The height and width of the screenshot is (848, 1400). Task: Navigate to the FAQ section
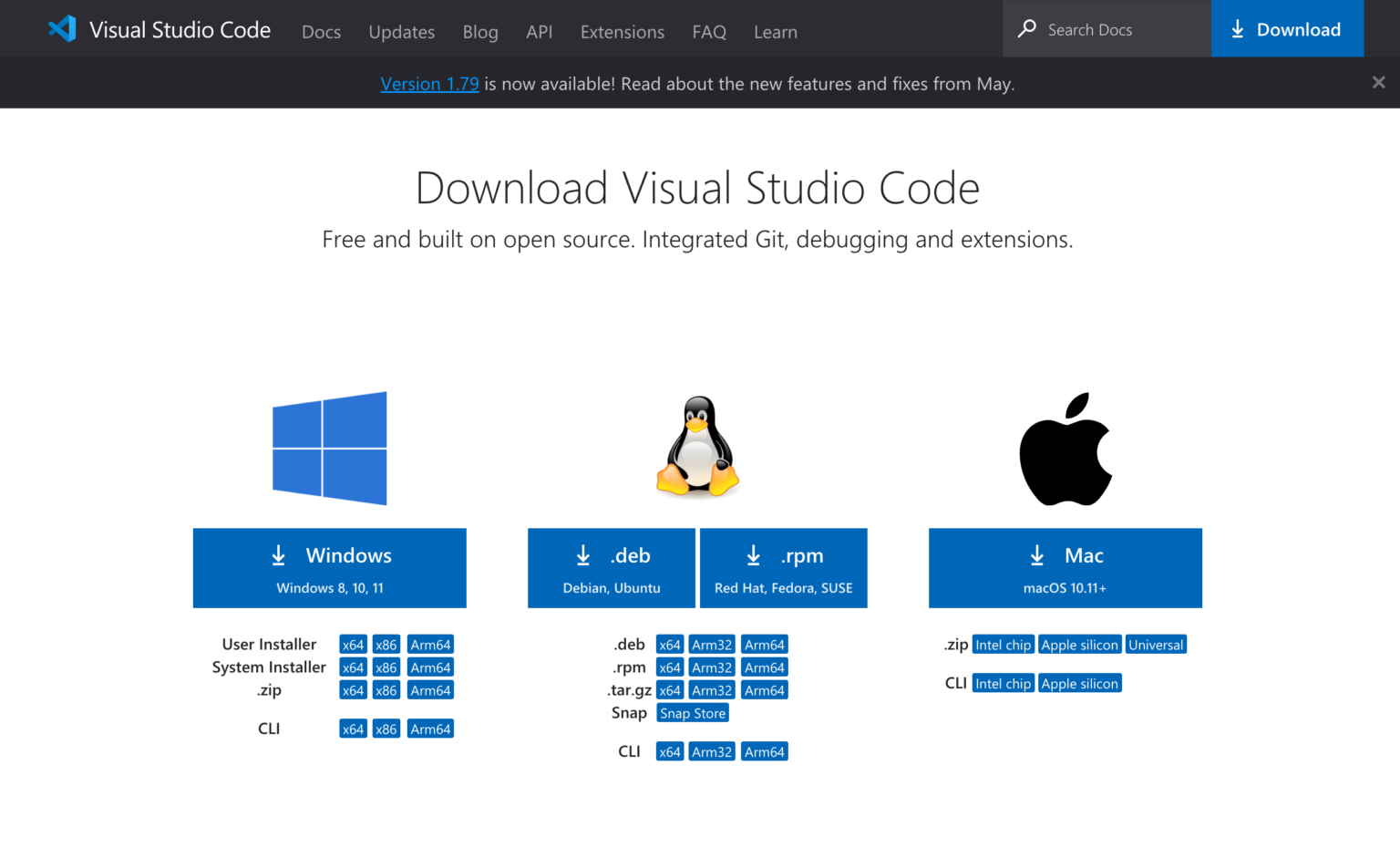point(709,31)
